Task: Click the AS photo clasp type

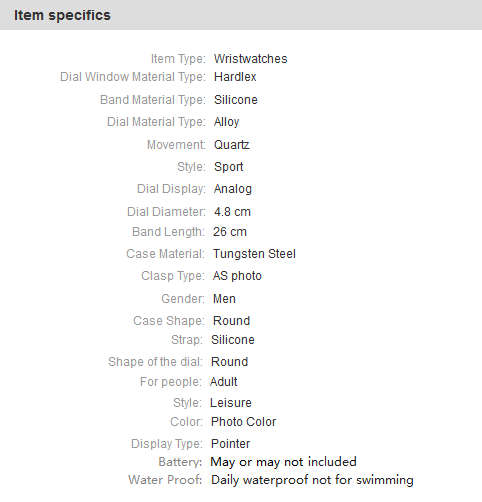Action: point(237,276)
